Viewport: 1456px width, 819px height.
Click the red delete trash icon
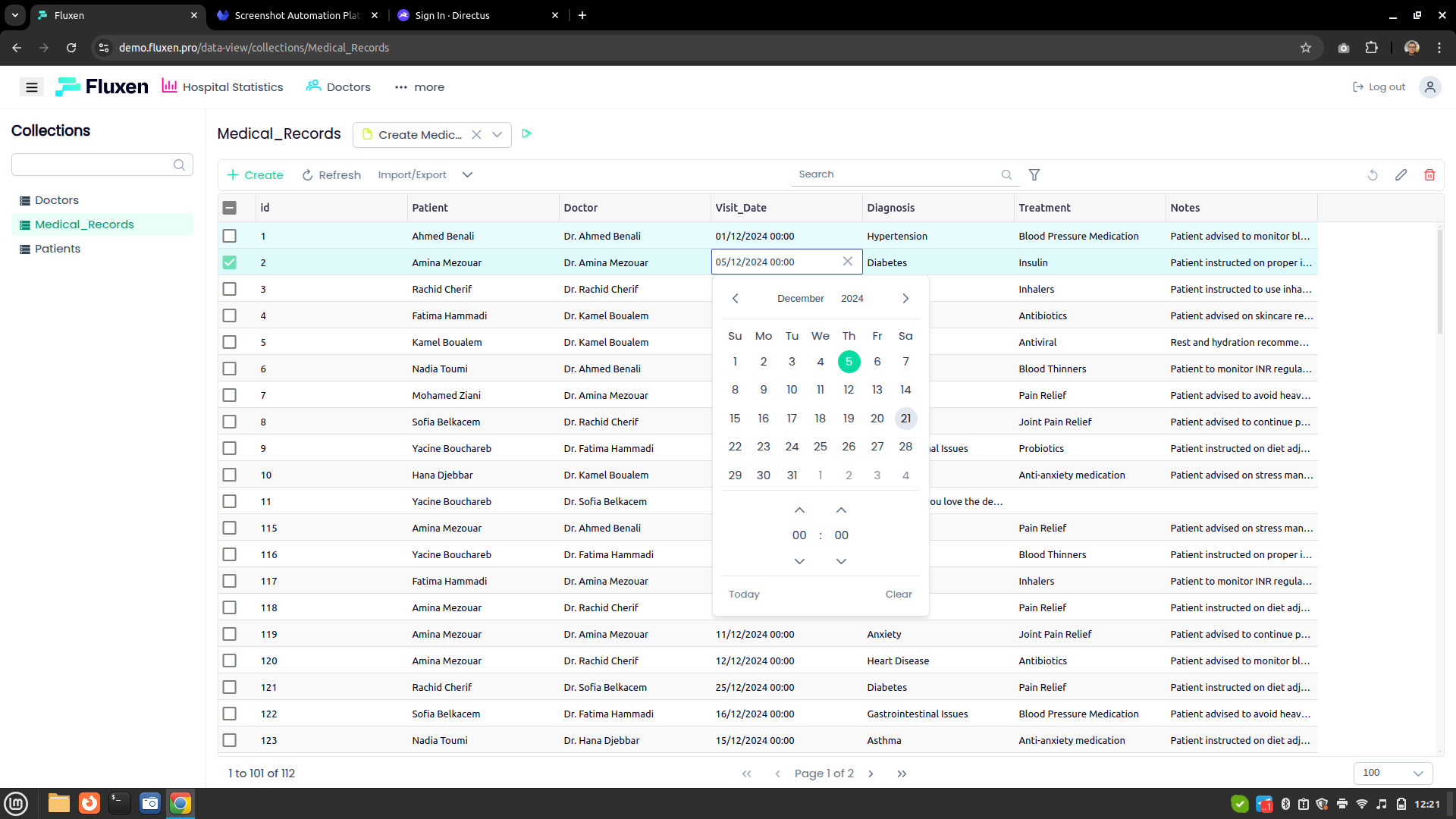[1429, 175]
